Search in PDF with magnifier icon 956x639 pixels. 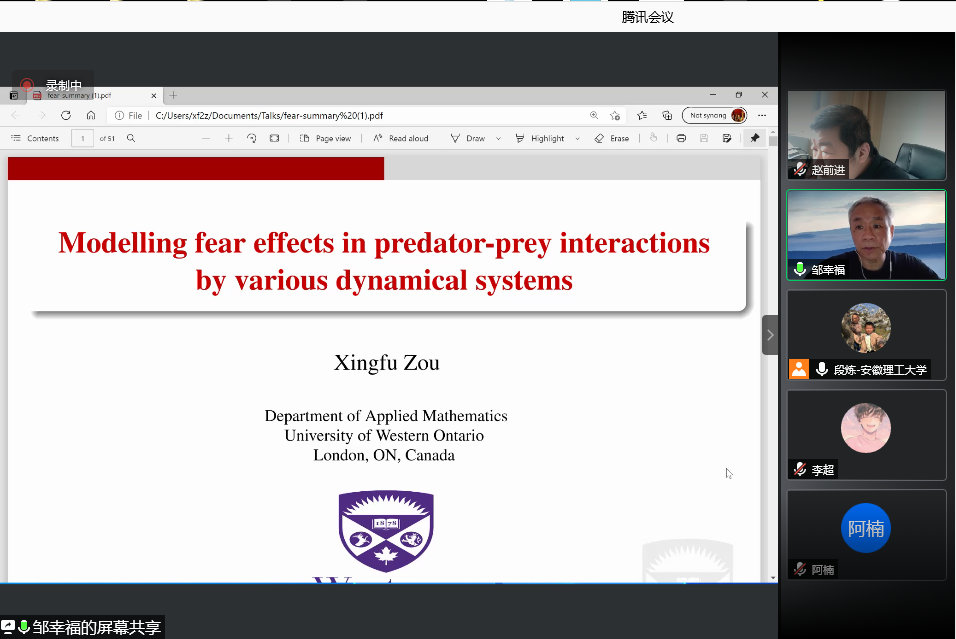point(131,138)
